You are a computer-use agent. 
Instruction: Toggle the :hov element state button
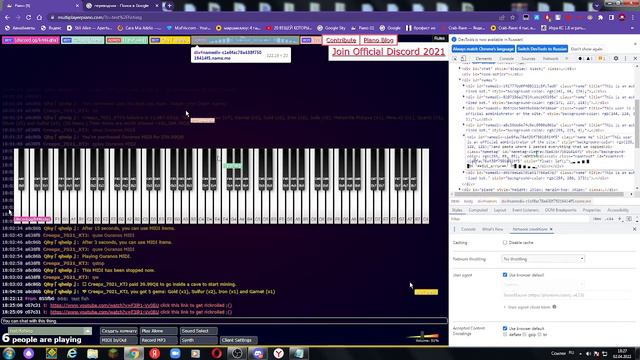[x=597, y=219]
